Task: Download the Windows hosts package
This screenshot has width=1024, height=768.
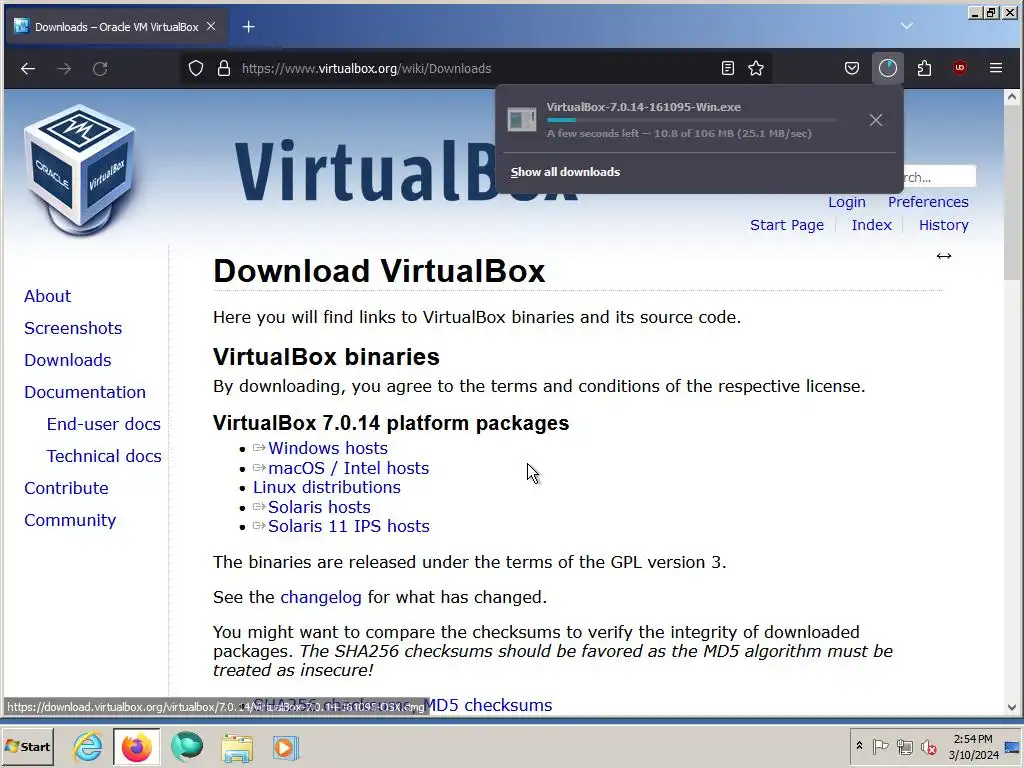Action: pos(328,449)
